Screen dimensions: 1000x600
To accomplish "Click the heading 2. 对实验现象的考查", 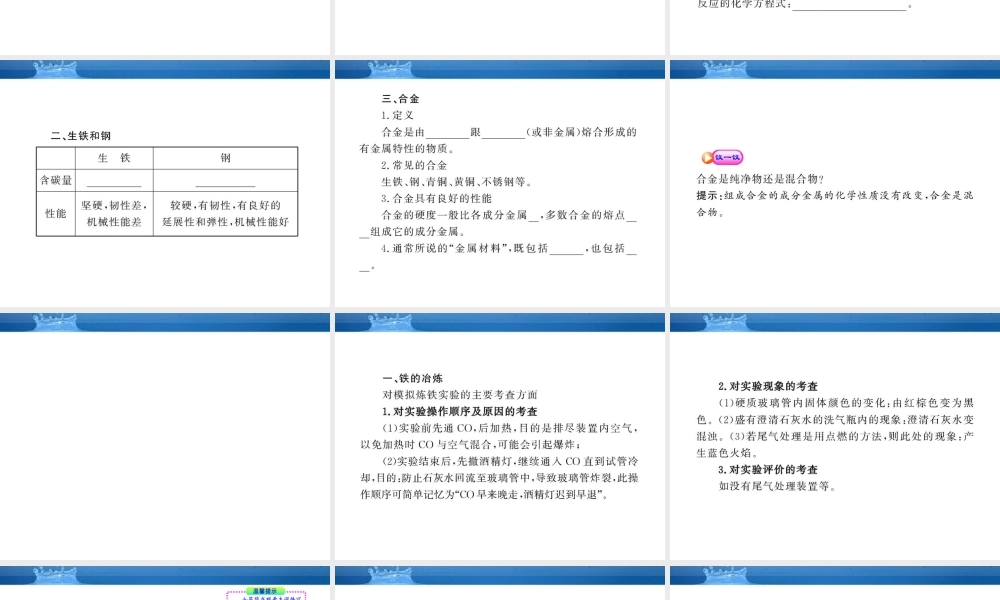I will click(x=768, y=386).
